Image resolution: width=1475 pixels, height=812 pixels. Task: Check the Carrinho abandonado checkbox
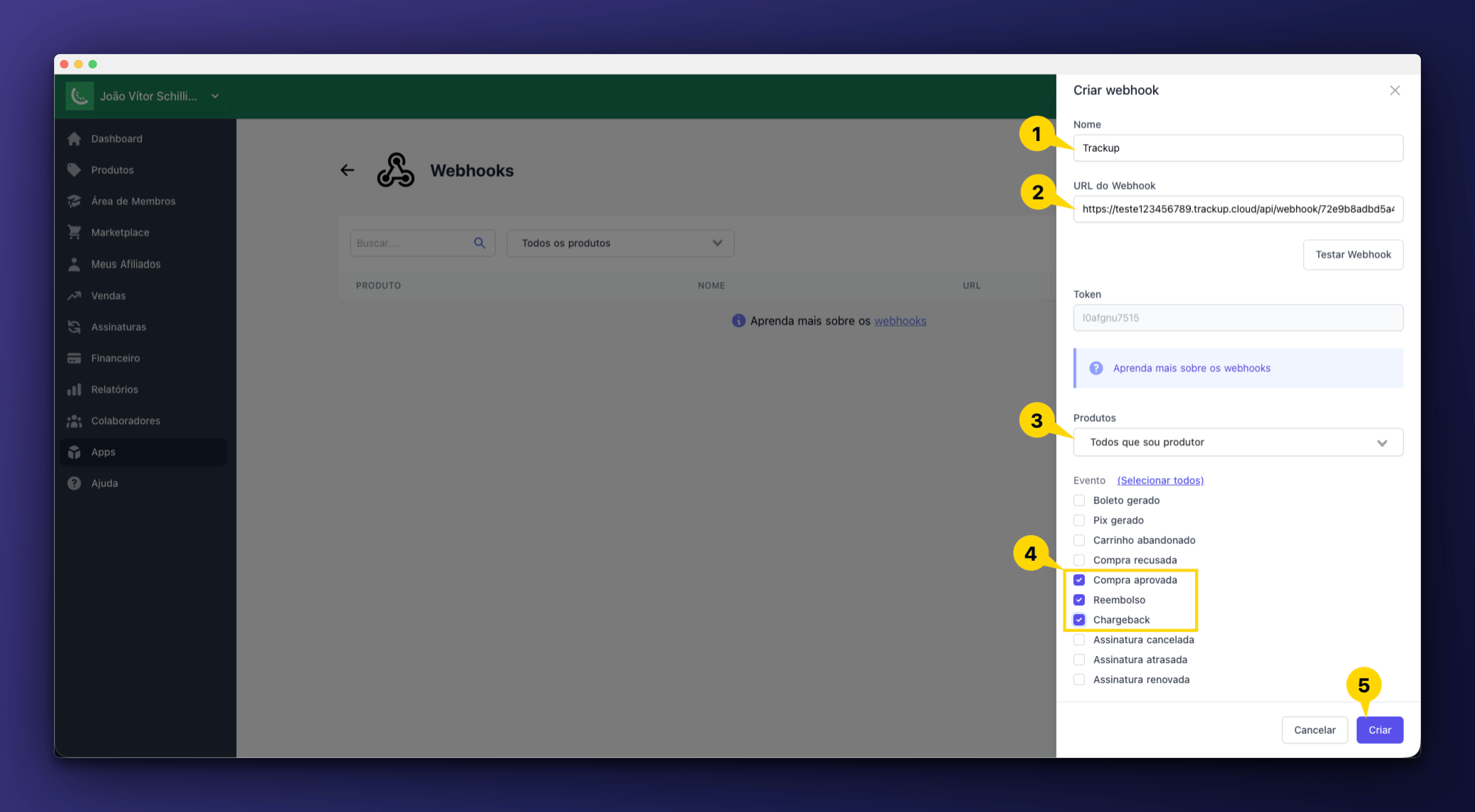[x=1079, y=540]
